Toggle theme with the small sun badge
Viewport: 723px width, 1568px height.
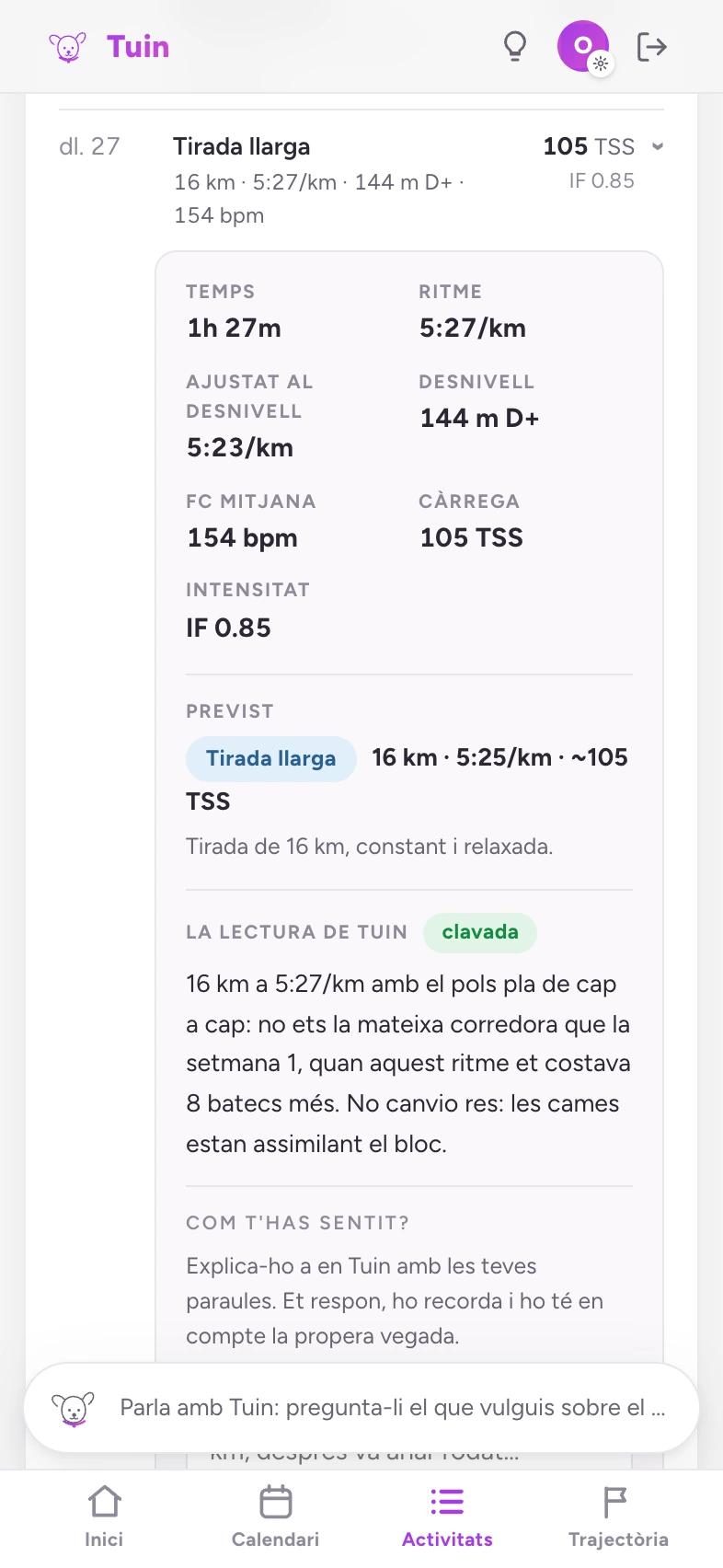pyautogui.click(x=601, y=64)
